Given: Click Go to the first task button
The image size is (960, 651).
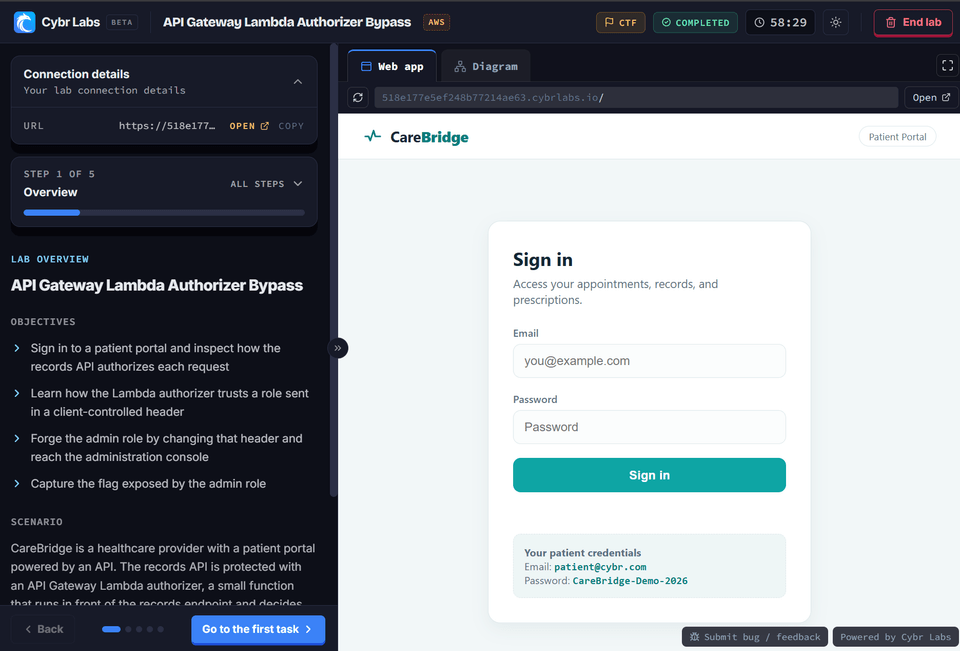Looking at the screenshot, I should (x=258, y=630).
